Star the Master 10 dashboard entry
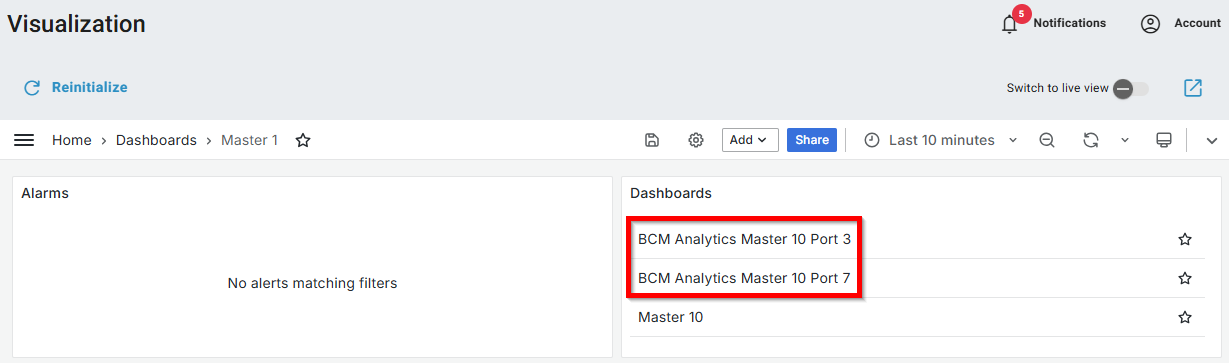The height and width of the screenshot is (363, 1229). pyautogui.click(x=1185, y=317)
